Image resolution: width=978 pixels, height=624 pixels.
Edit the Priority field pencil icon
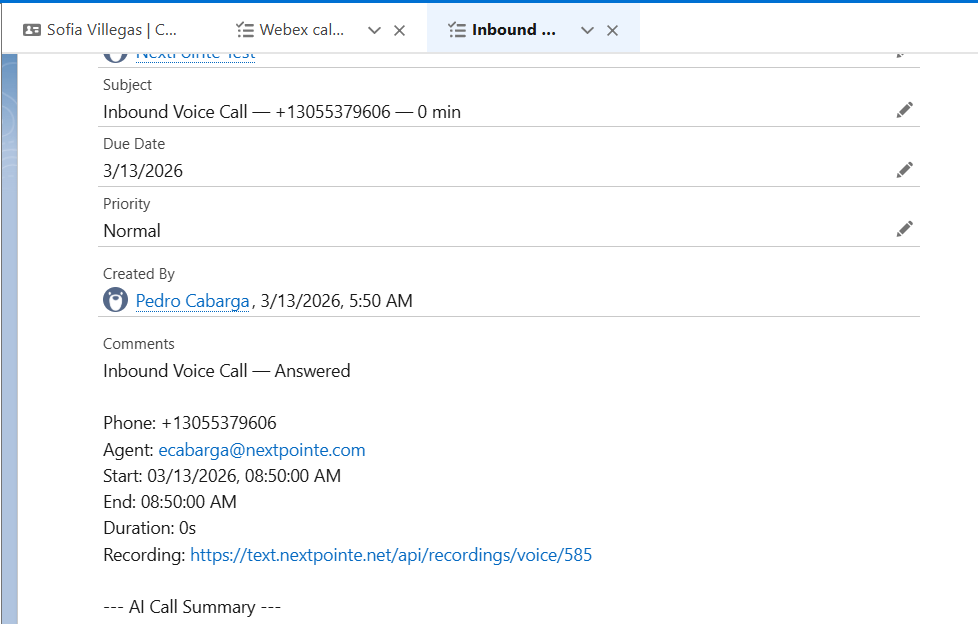[x=904, y=228]
